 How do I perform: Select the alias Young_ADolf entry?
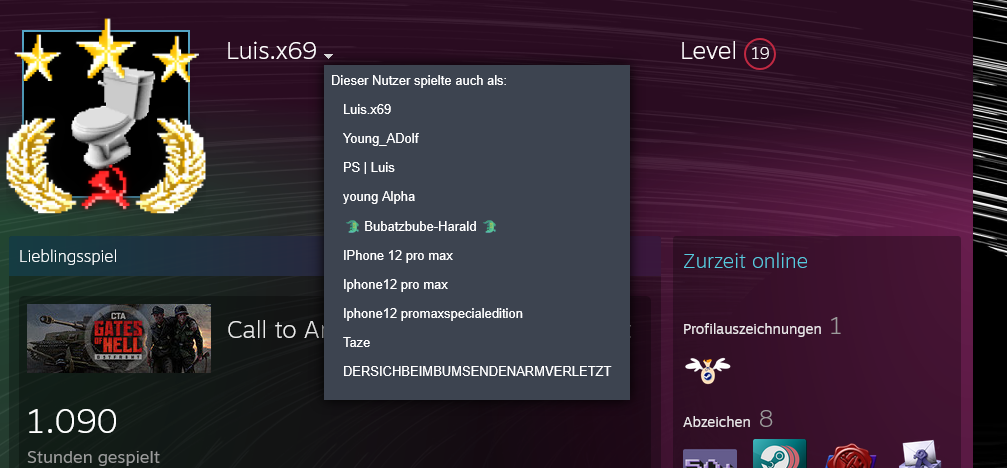tap(381, 138)
